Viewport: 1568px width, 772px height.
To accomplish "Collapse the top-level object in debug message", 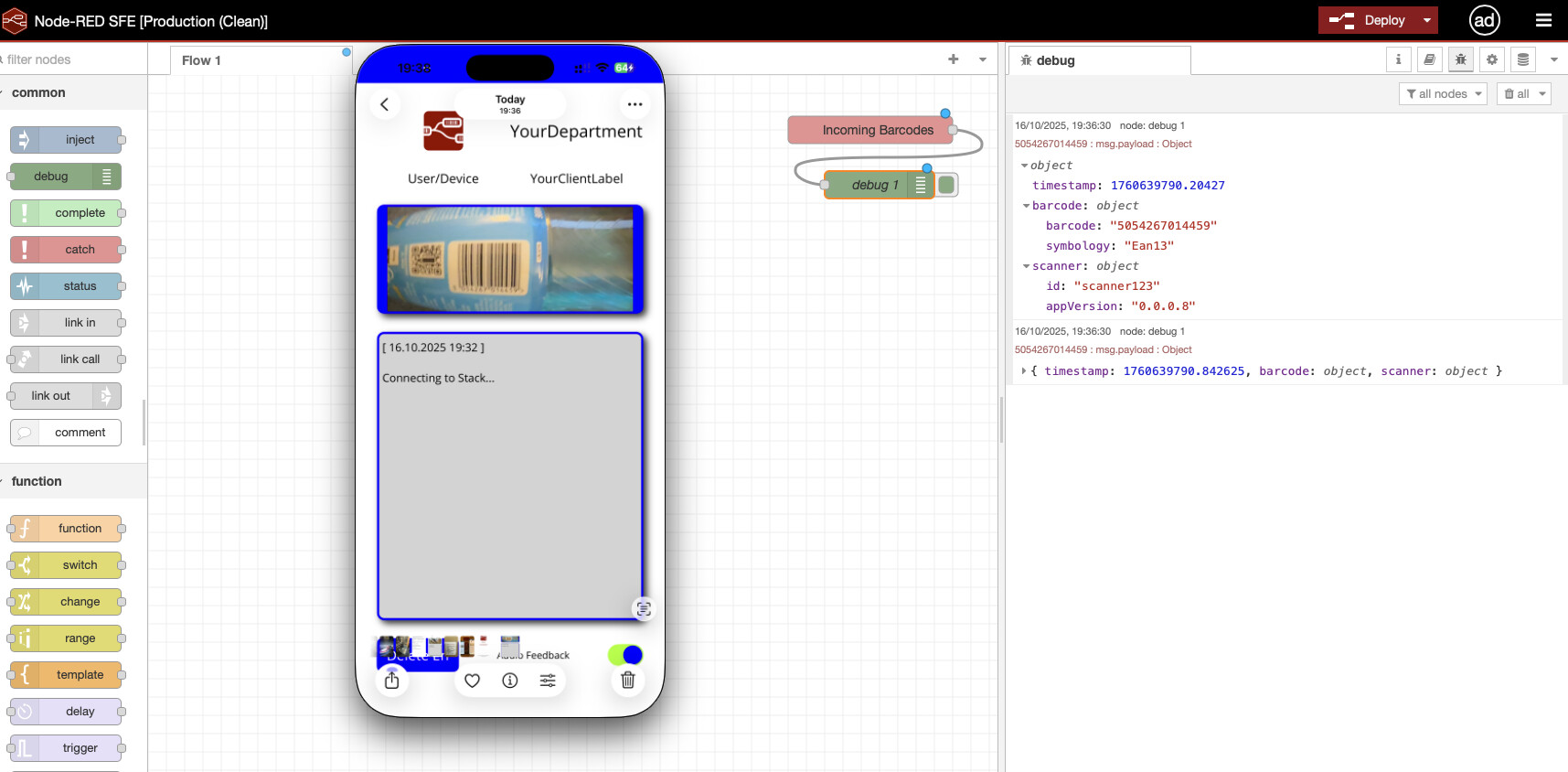I will point(1024,166).
